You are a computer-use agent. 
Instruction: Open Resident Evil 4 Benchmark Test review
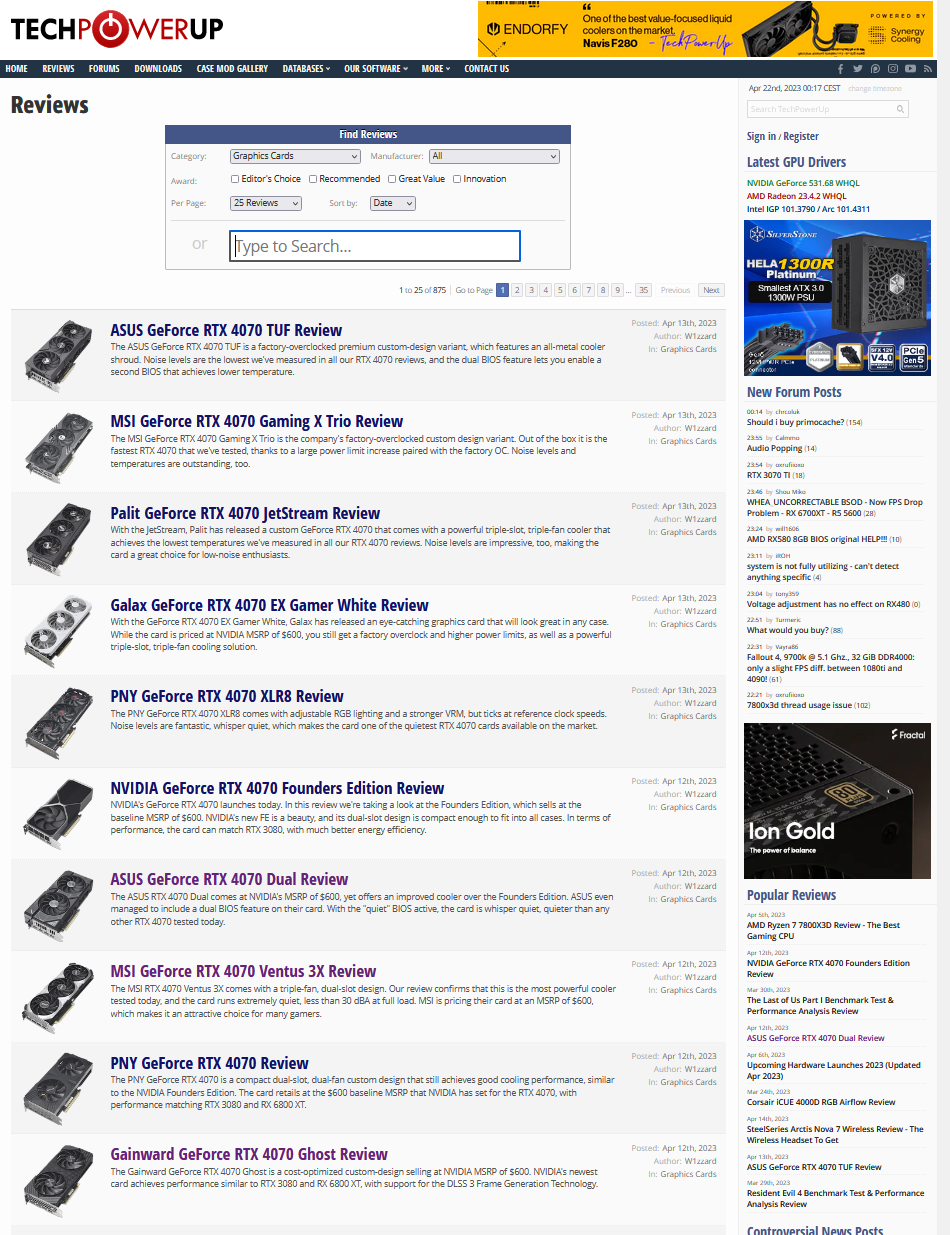pos(835,1198)
